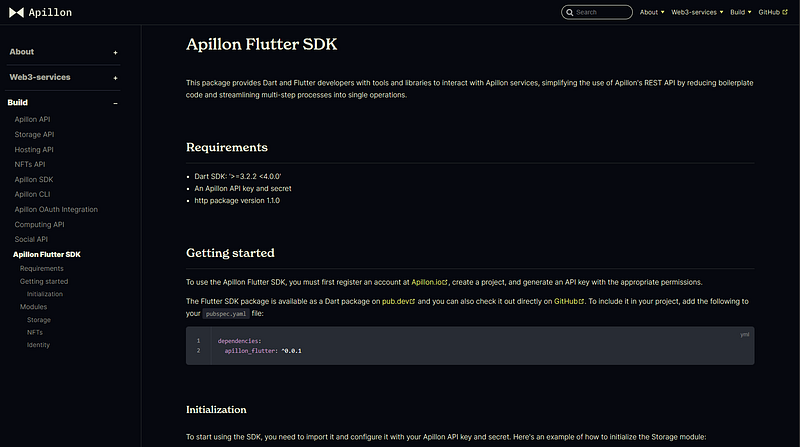Click the Apillon brand name in header
This screenshot has width=800, height=447.
(50, 12)
